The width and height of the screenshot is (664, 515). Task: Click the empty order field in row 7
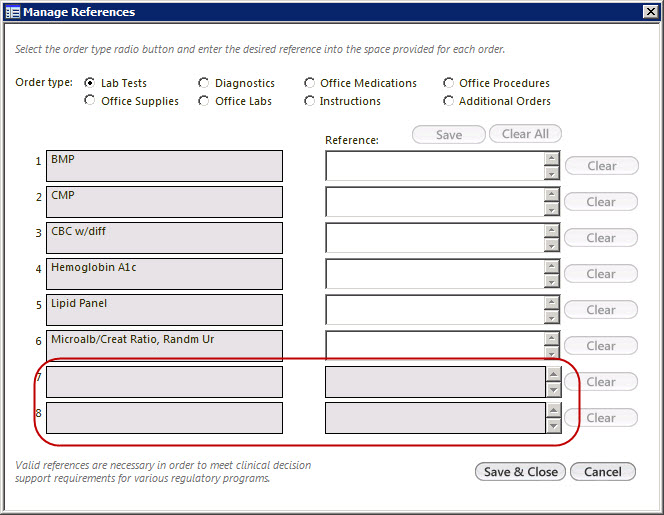[164, 382]
